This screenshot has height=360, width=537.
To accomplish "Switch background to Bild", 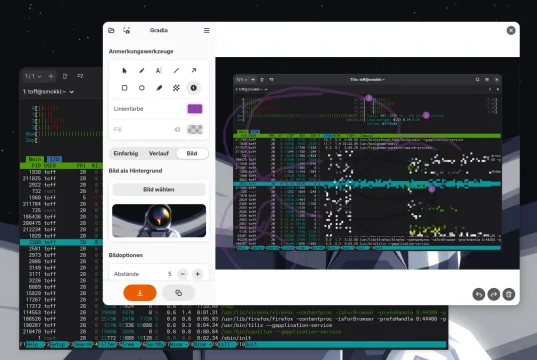I will (x=192, y=153).
